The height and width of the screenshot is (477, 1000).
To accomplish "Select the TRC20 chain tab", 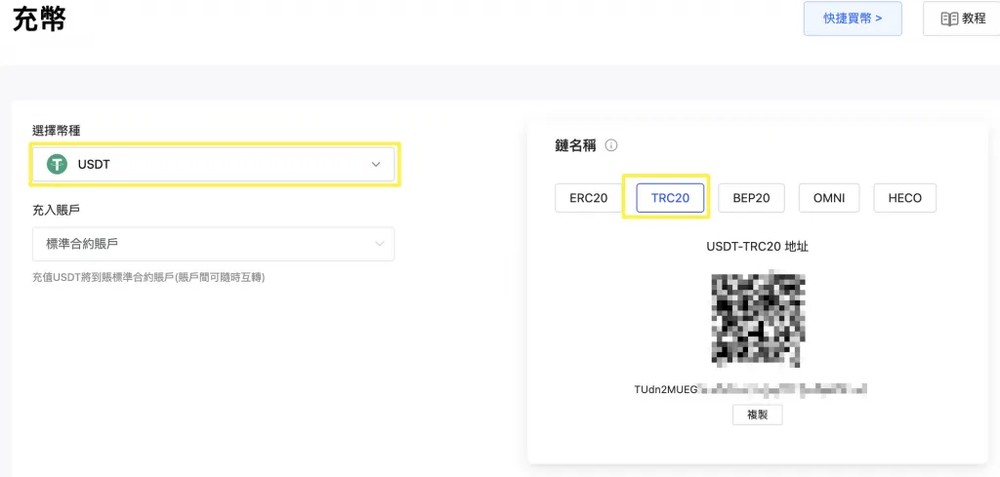I will (x=670, y=198).
